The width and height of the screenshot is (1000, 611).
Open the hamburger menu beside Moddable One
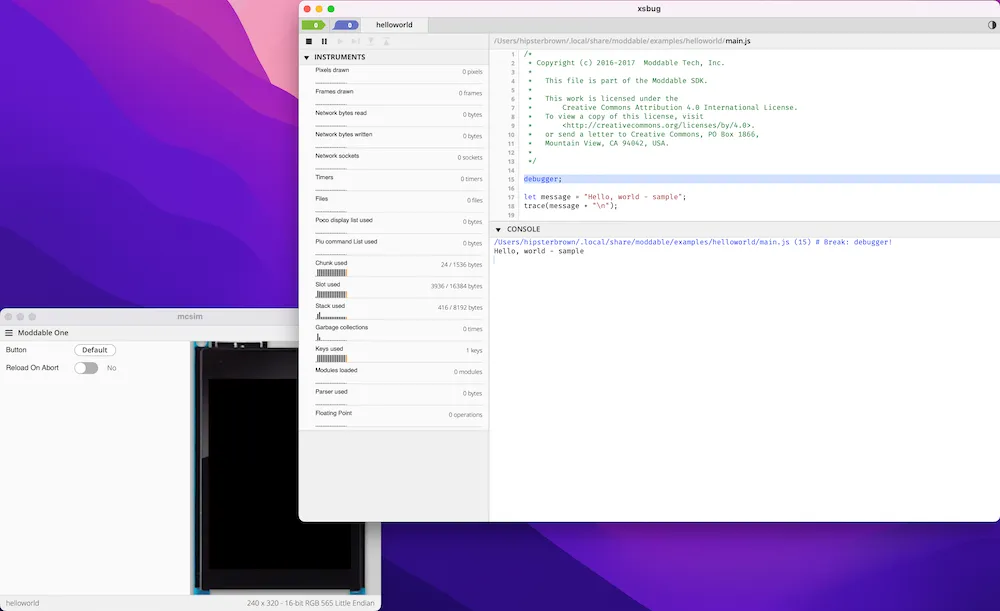coord(7,332)
